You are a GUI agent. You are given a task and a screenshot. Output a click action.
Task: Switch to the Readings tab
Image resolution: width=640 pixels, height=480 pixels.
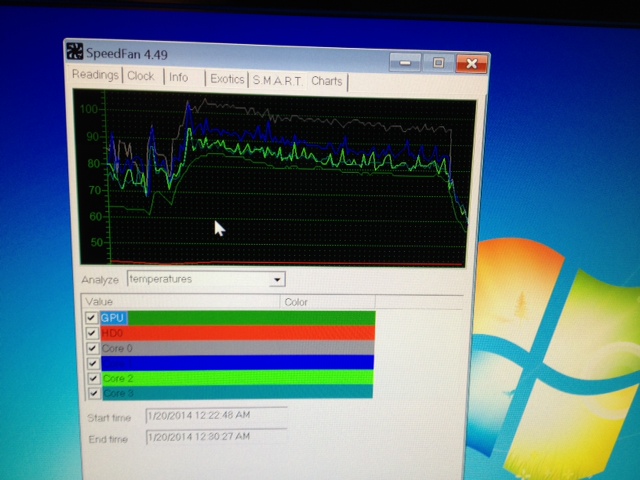coord(95,75)
